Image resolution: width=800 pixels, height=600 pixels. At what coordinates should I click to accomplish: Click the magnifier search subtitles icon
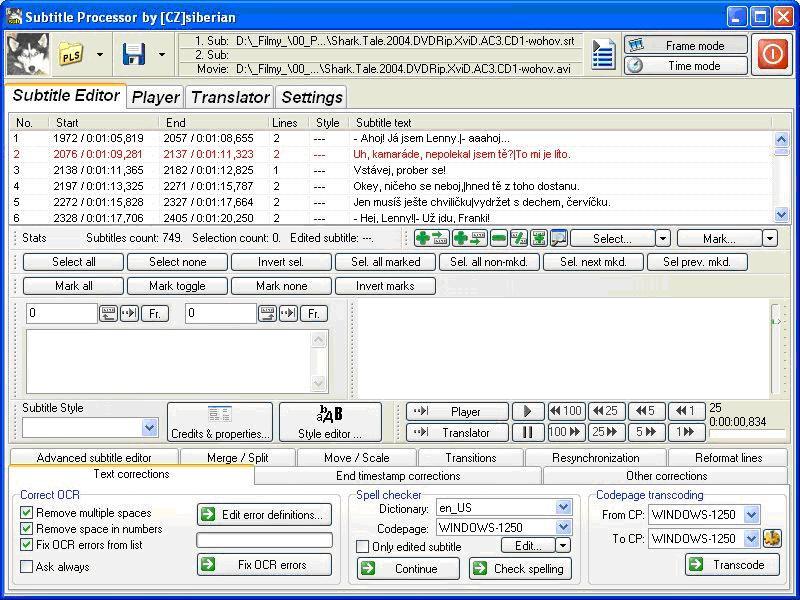click(x=559, y=238)
